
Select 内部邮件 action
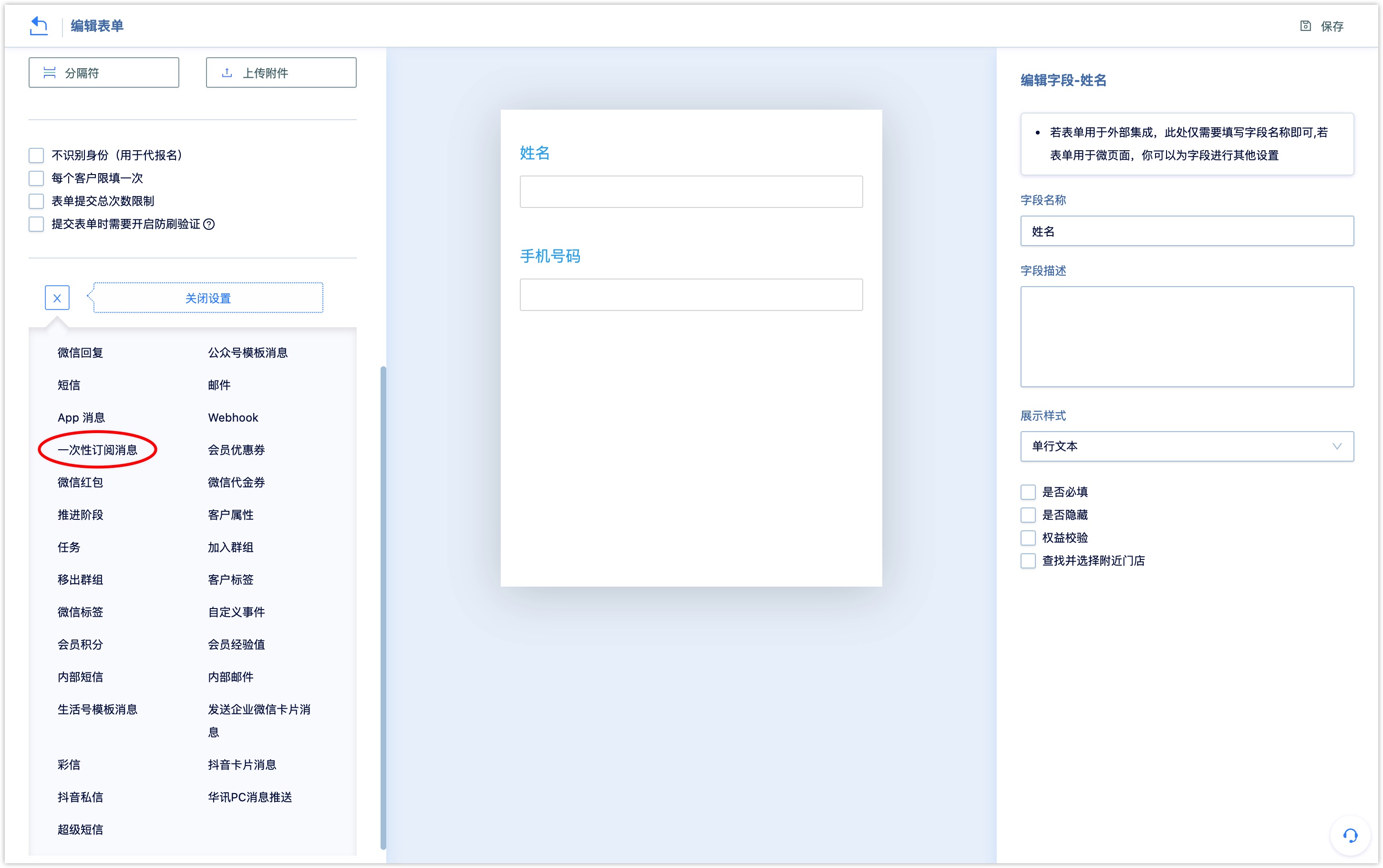click(231, 677)
